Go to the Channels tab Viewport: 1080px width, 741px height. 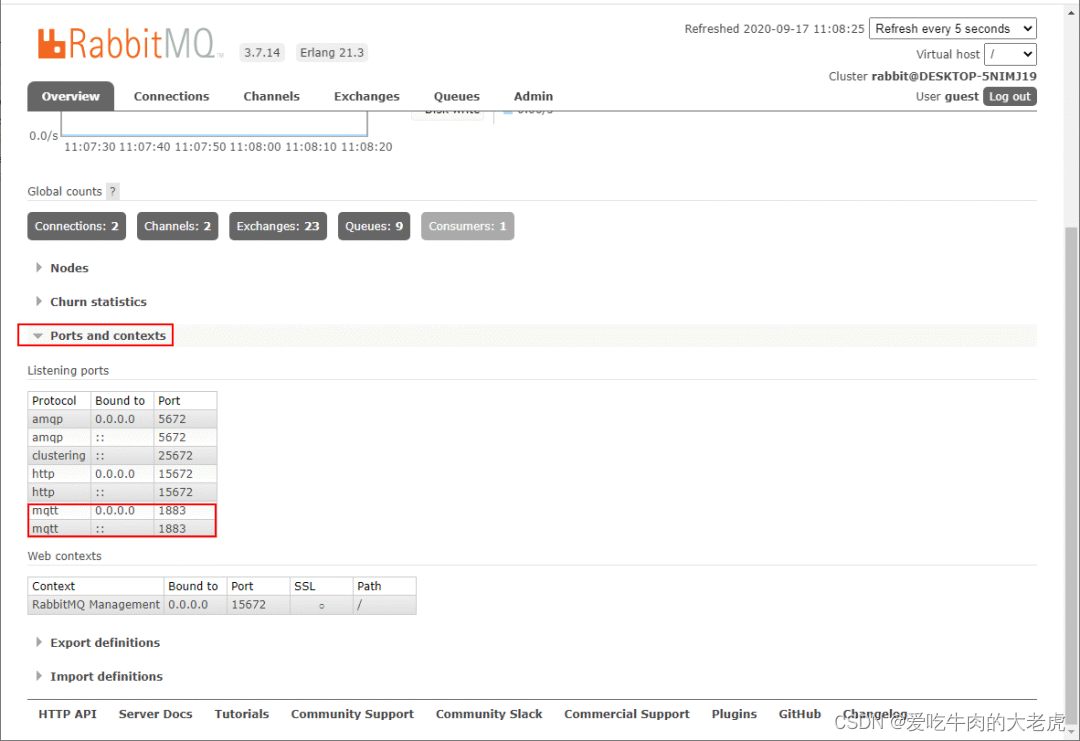pos(271,96)
